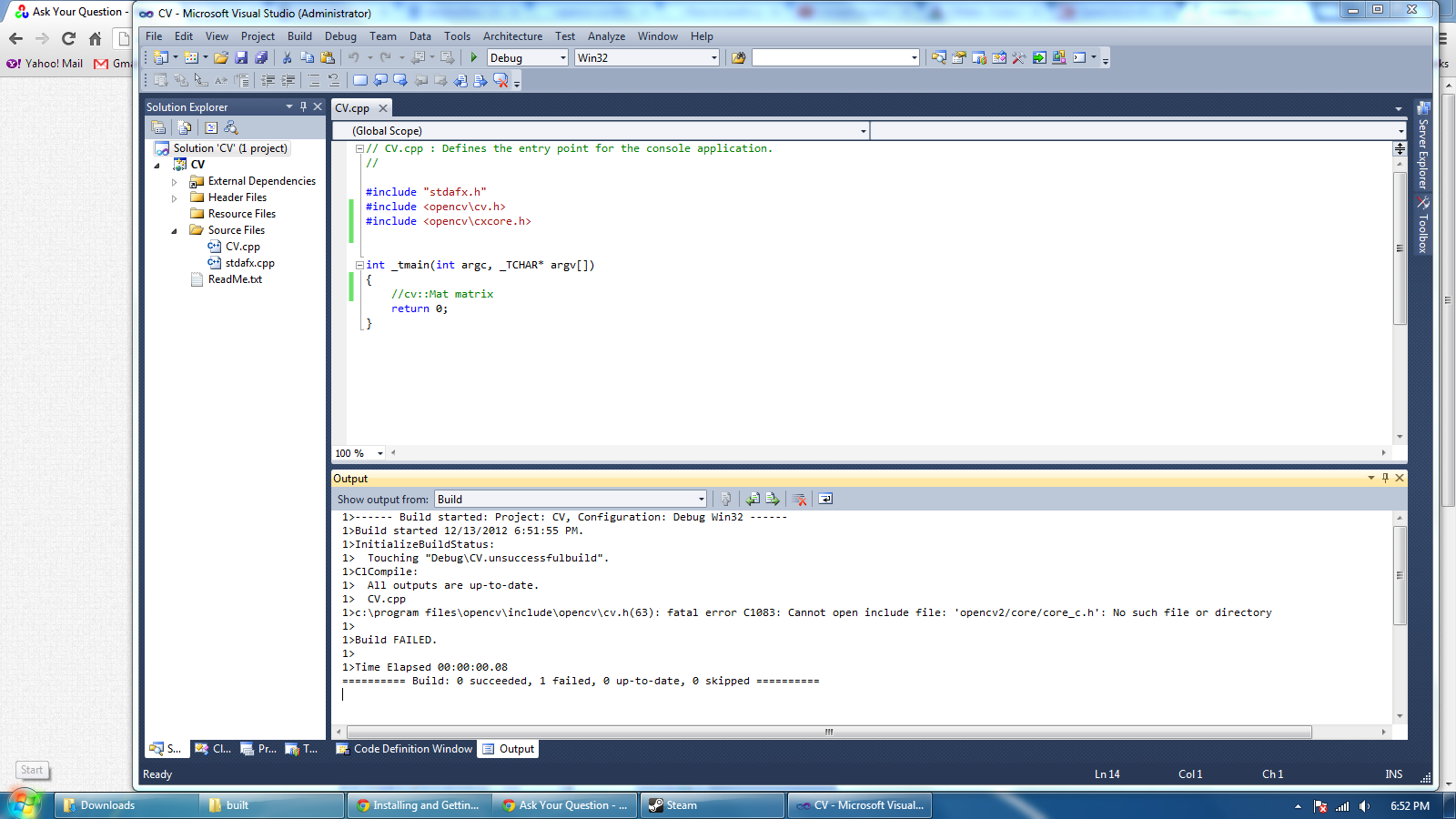Open the Global Scope dropdown
This screenshot has width=1456, height=819.
[x=864, y=131]
